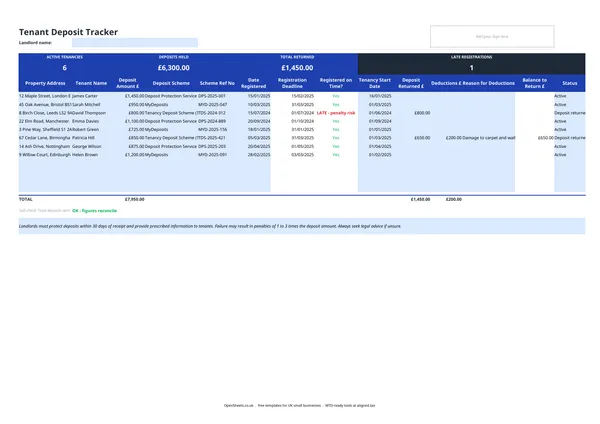600x424 pixels.
Task: Click the OpenSheets.co.uk footer text
Action: (x=300, y=406)
